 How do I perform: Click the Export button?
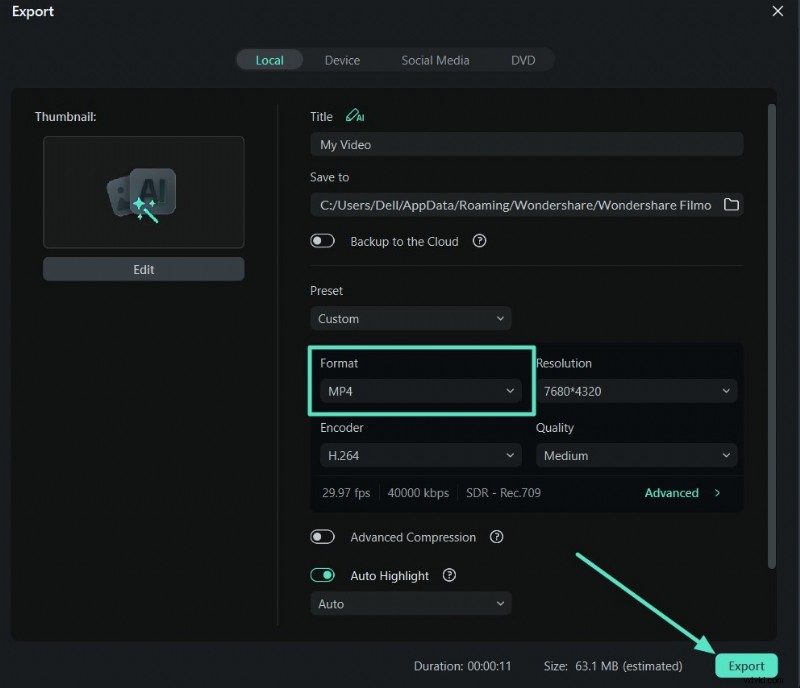[746, 666]
